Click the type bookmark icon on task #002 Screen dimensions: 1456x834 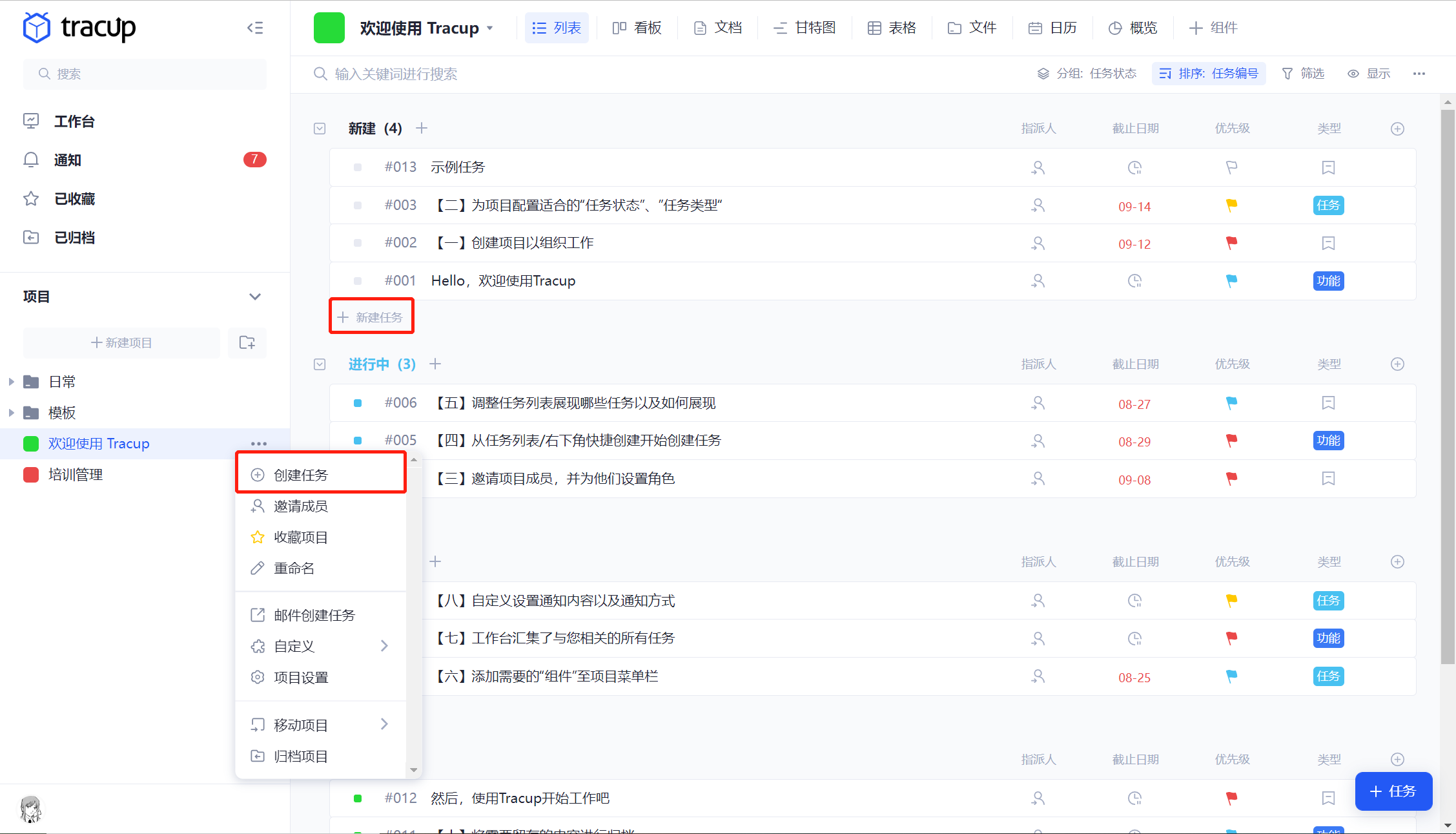[x=1328, y=244]
